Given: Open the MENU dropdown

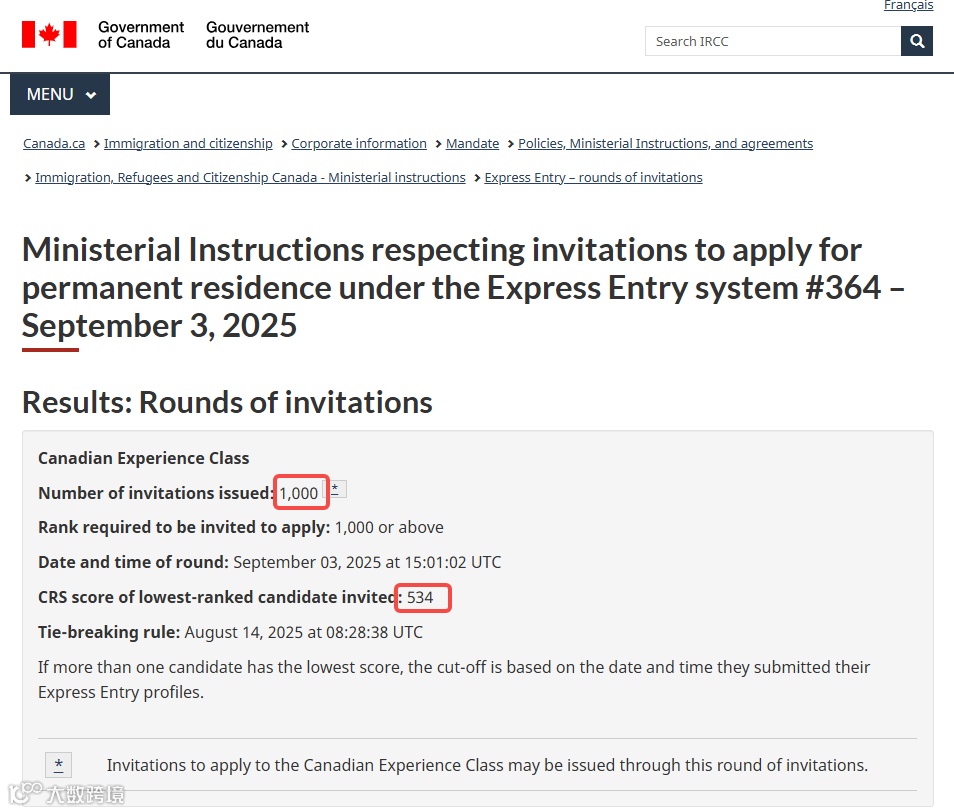Looking at the screenshot, I should pos(60,94).
